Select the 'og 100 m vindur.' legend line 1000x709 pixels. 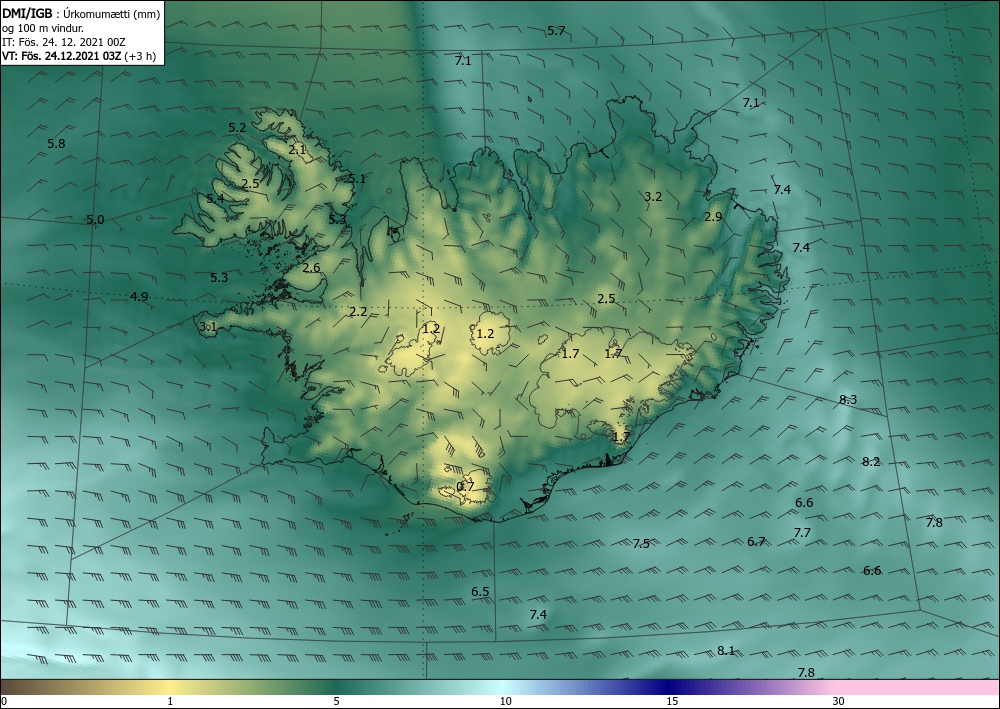(x=43, y=28)
